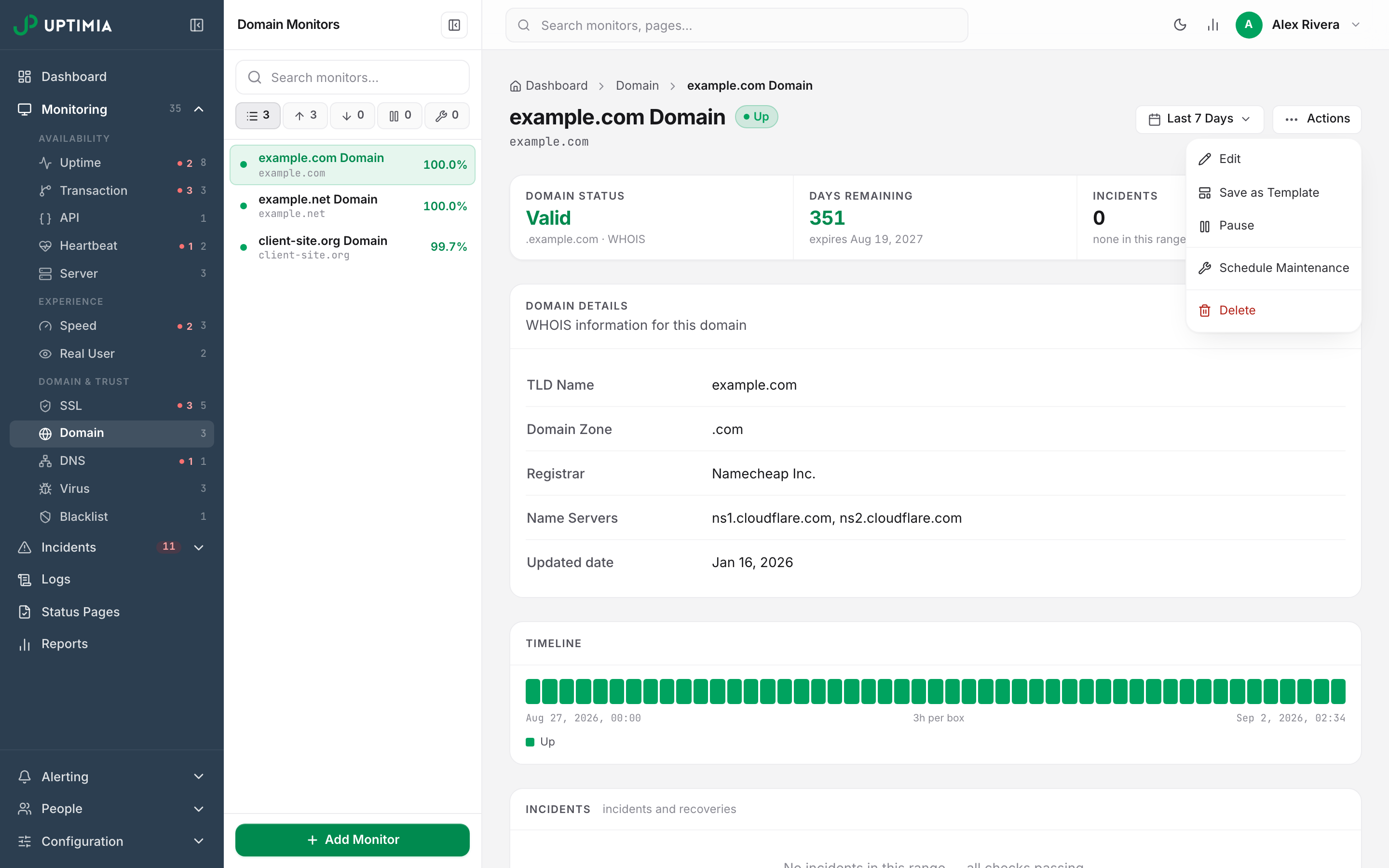Collapse the Monitoring section
The image size is (1389, 868).
pyautogui.click(x=199, y=109)
